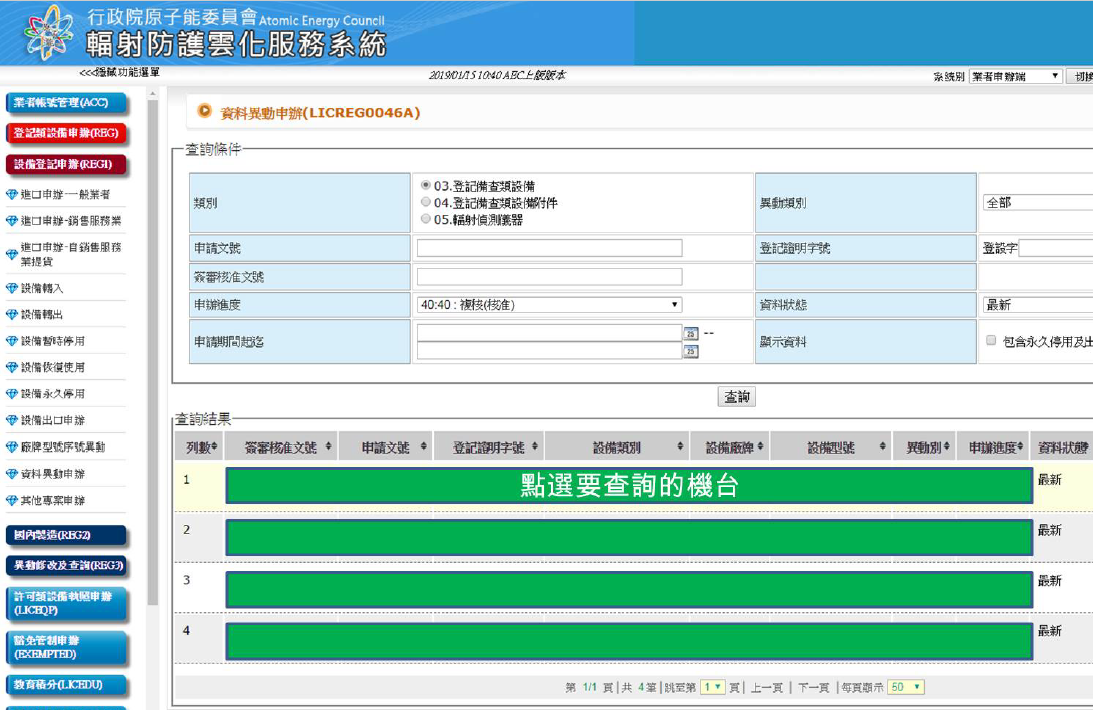Open the 每頁顯示 50 page size dropdown
This screenshot has height=710, width=1093.
point(905,687)
